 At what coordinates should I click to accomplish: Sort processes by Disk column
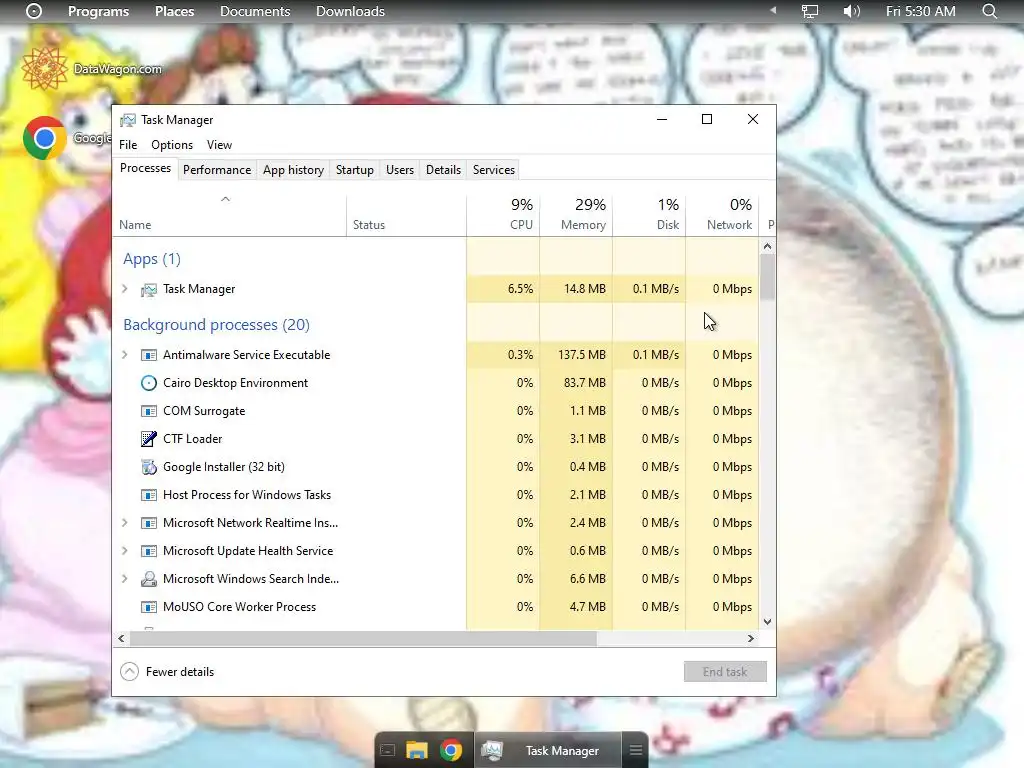coord(649,216)
